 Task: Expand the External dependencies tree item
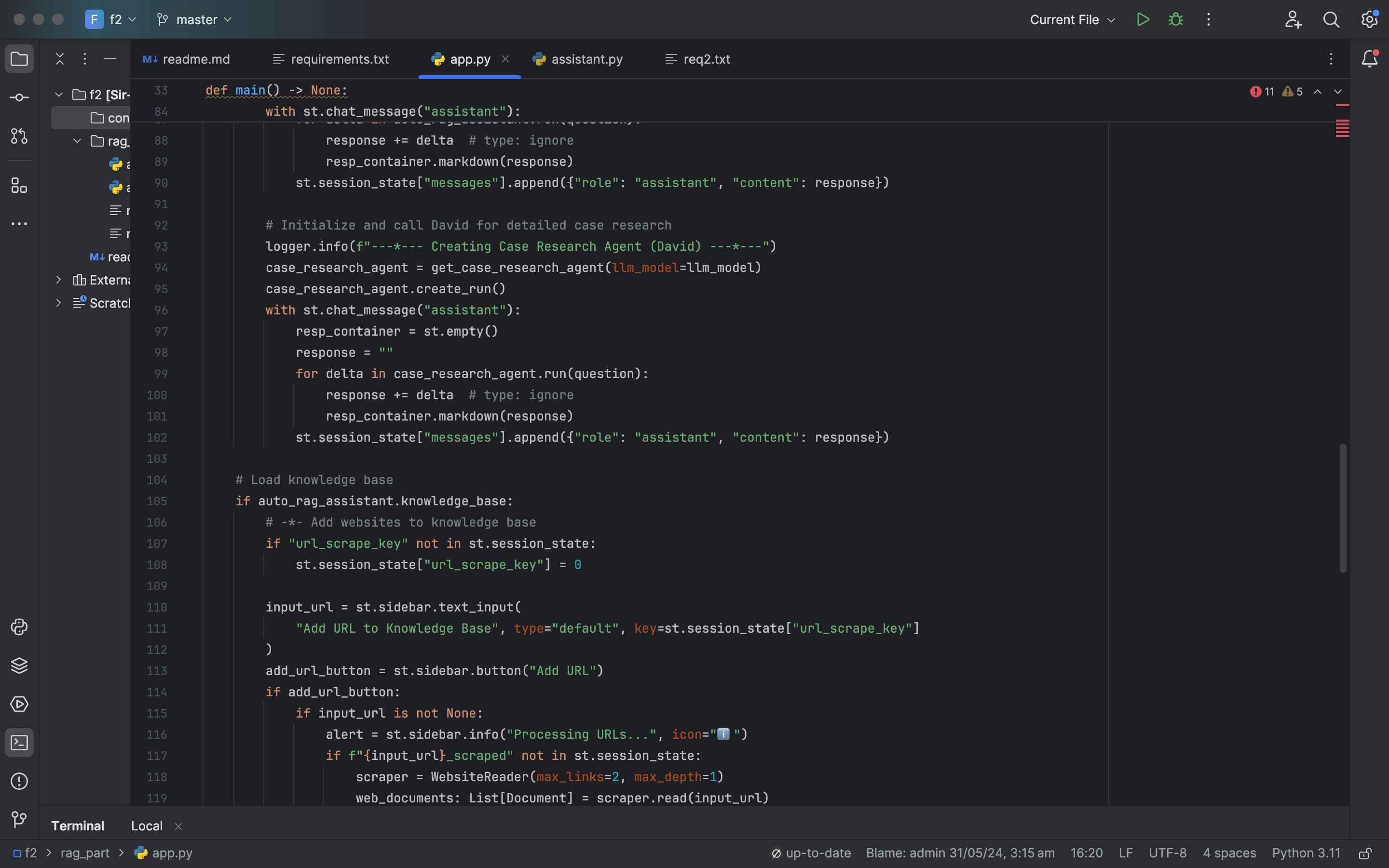(58, 280)
